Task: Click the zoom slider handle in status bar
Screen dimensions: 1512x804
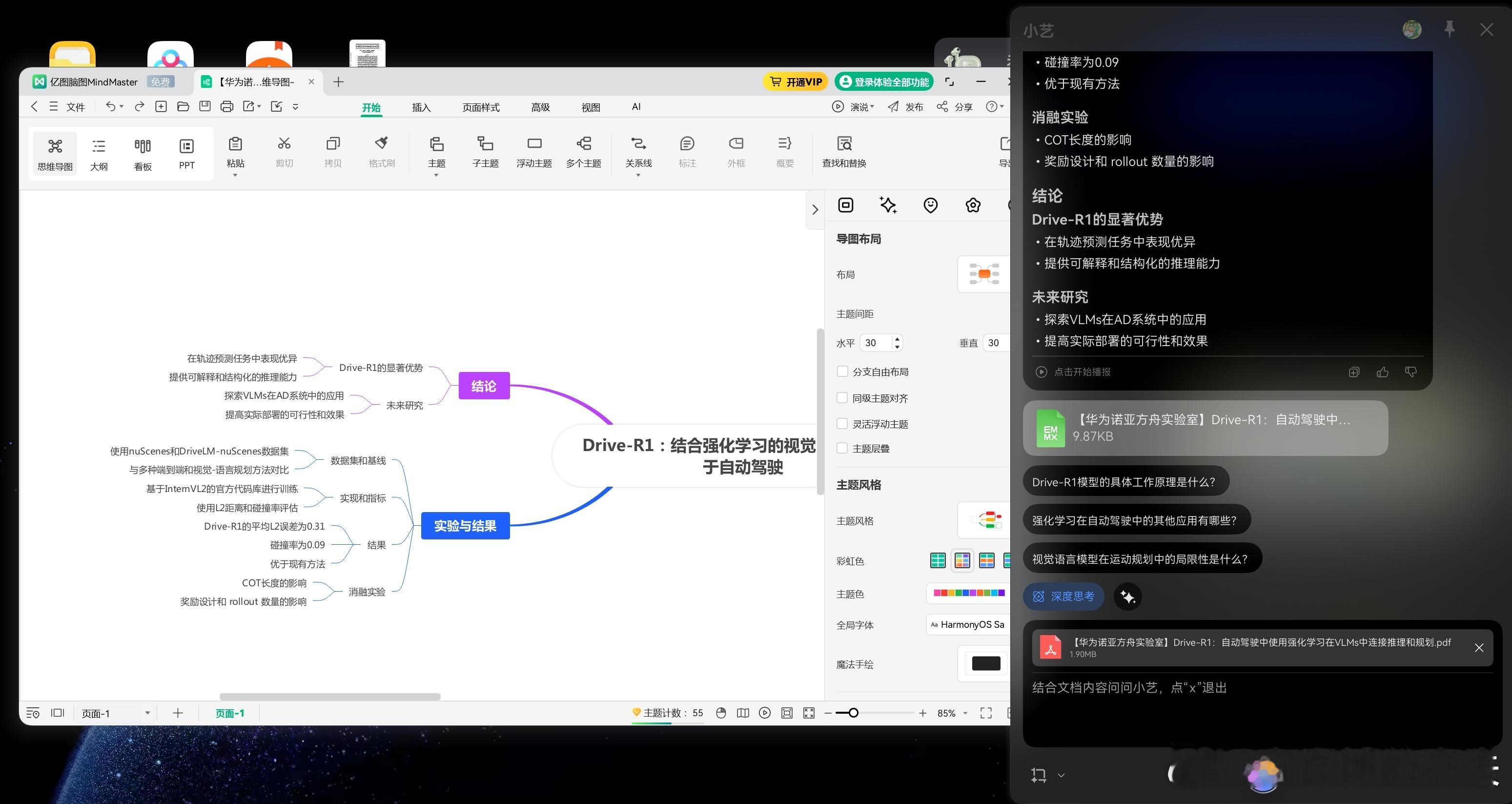Action: [854, 713]
